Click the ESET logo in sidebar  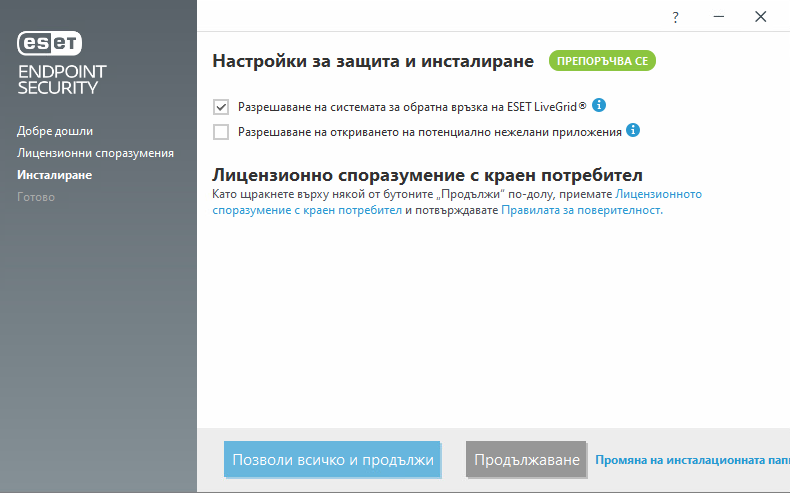(x=50, y=42)
